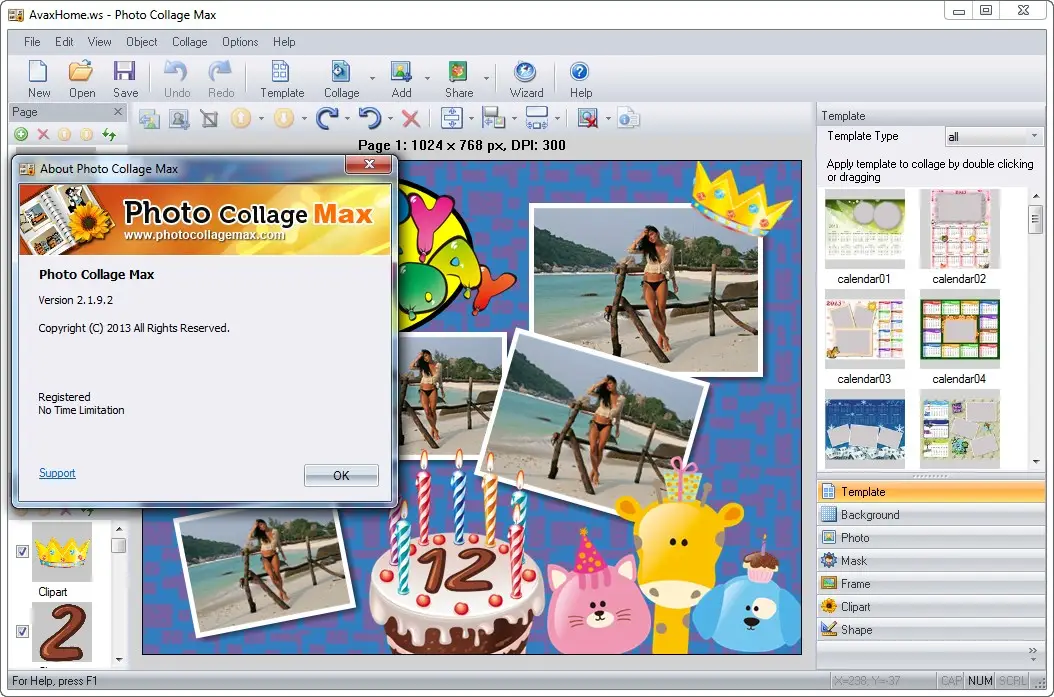The height and width of the screenshot is (697, 1054).
Task: Open the Options menu
Action: (240, 42)
